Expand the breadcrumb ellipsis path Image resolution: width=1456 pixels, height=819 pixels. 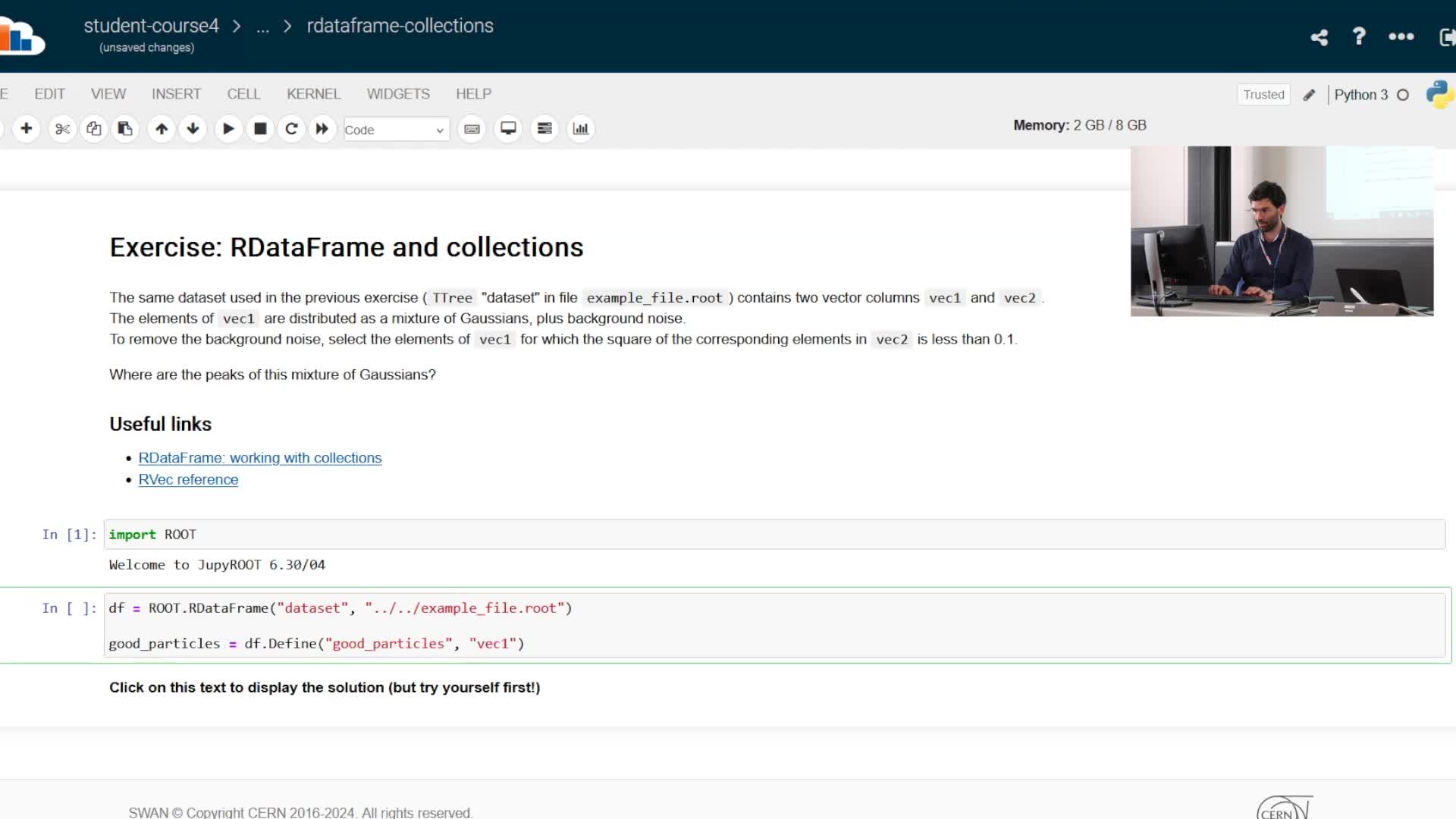tap(262, 27)
